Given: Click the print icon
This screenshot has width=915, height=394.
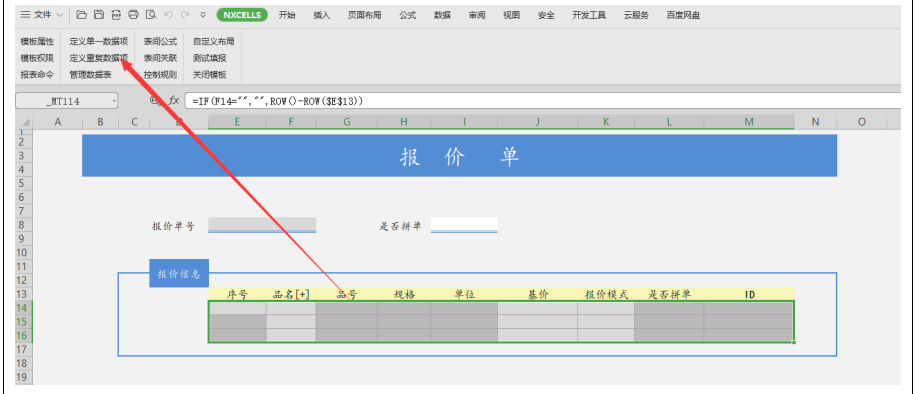Looking at the screenshot, I should pos(134,15).
